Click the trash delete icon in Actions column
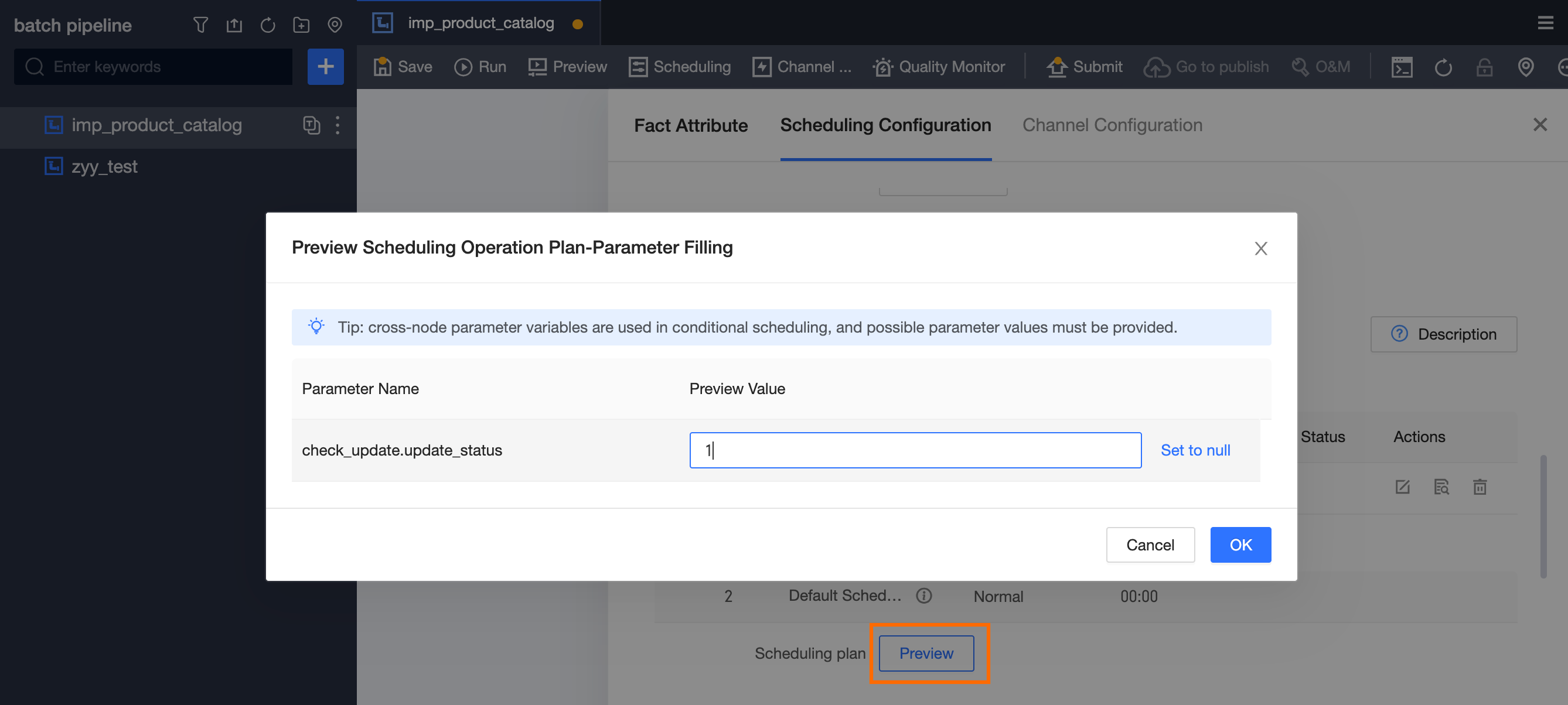The image size is (1568, 705). point(1479,487)
